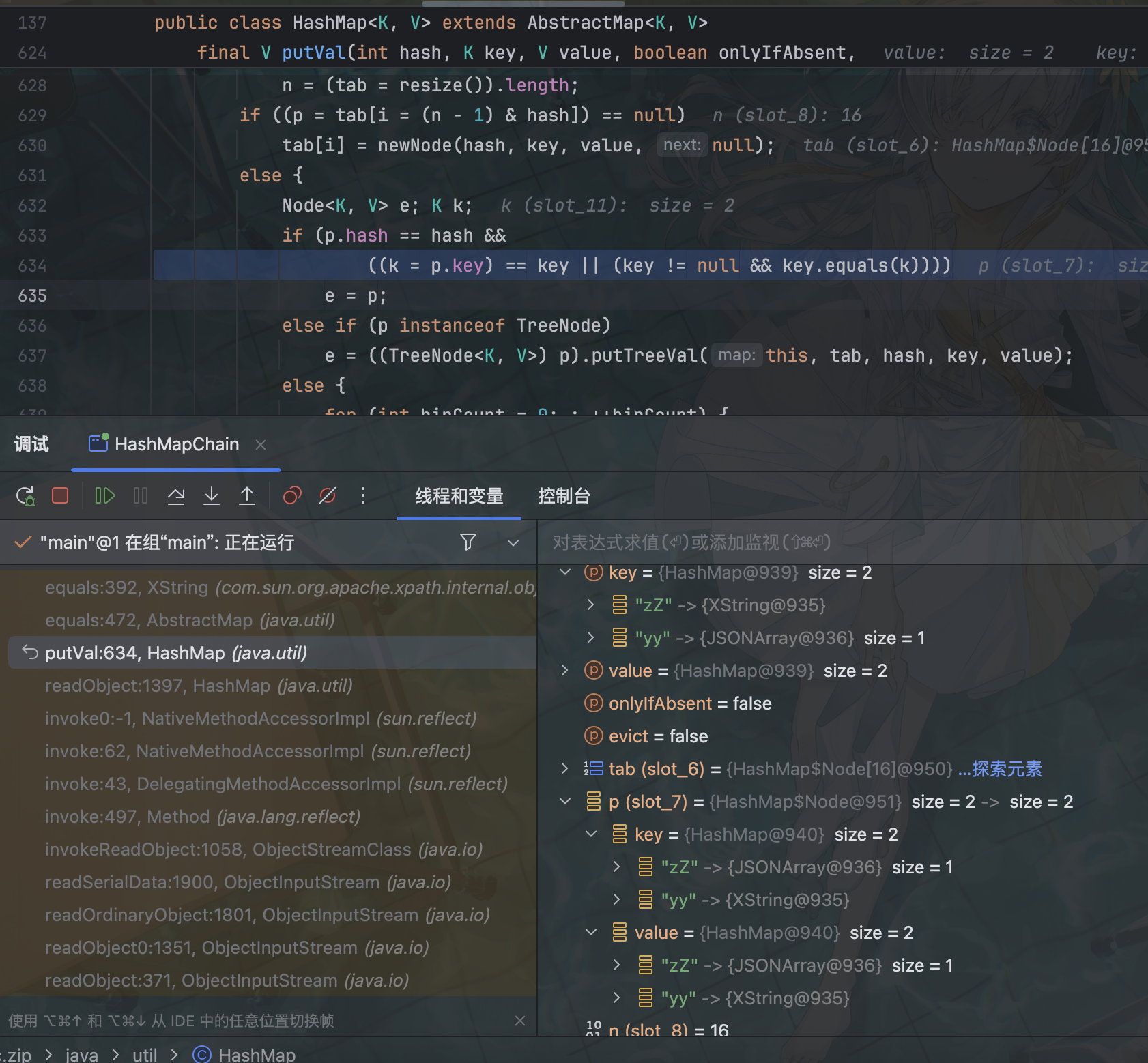Select the 线程和变量 tab
The width and height of the screenshot is (1148, 1063).
(x=459, y=496)
